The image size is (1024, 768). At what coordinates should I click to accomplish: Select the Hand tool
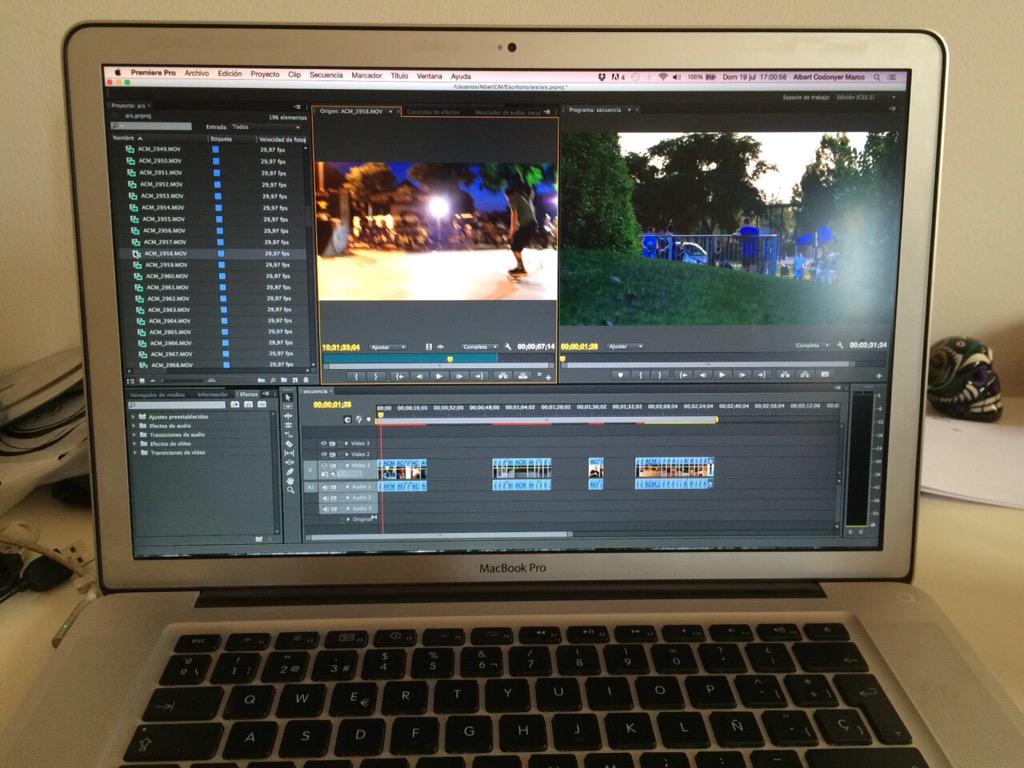289,481
